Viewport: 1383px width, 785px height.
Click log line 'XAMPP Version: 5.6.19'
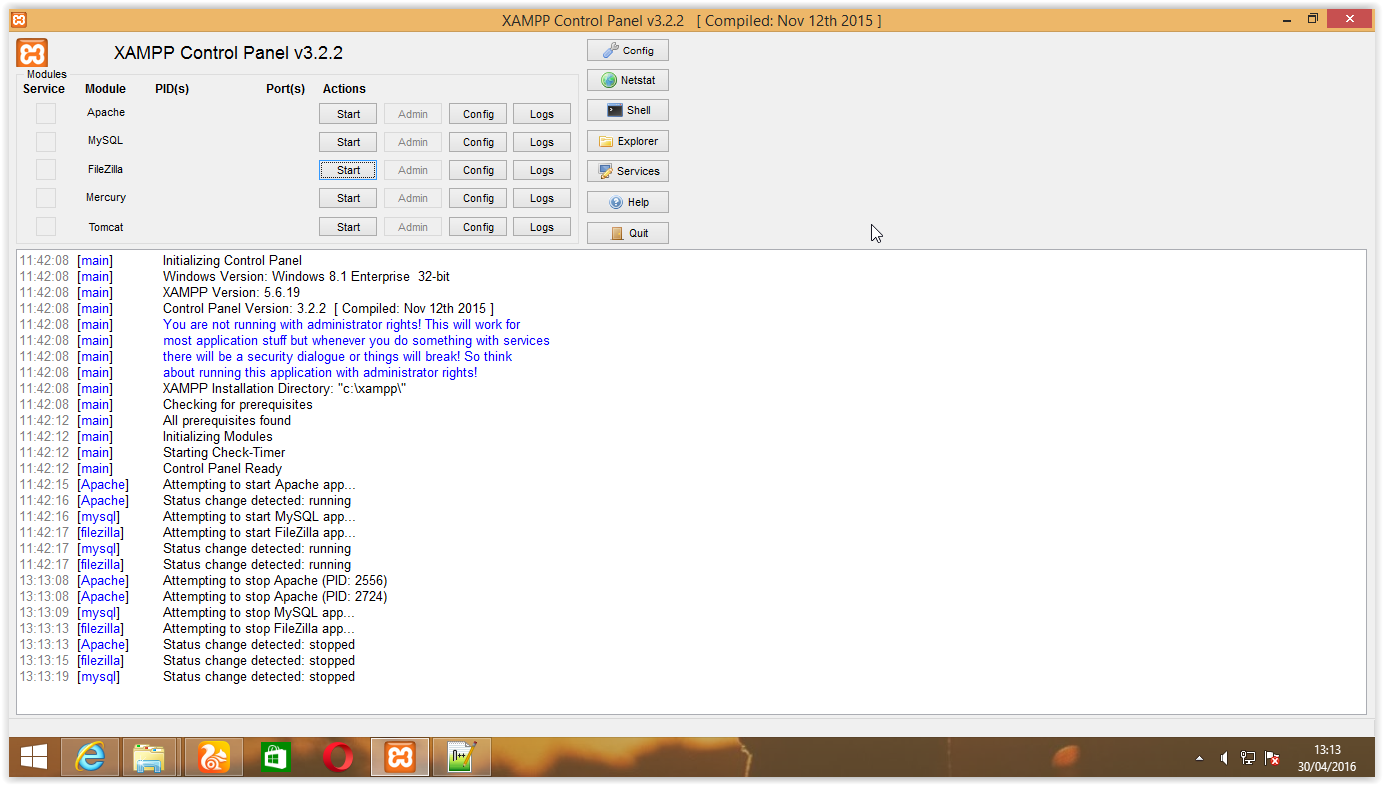point(231,292)
